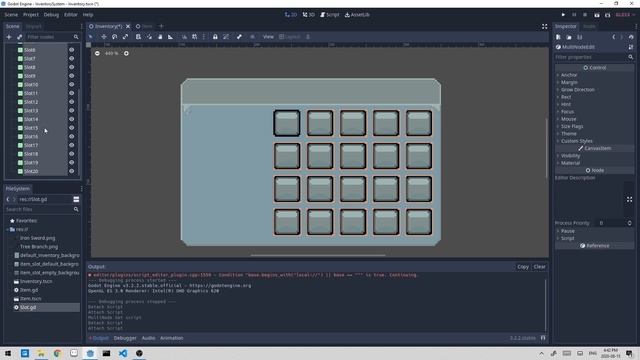Open the object properties tool icon in Inspector
The height and width of the screenshot is (360, 640).
point(631,47)
